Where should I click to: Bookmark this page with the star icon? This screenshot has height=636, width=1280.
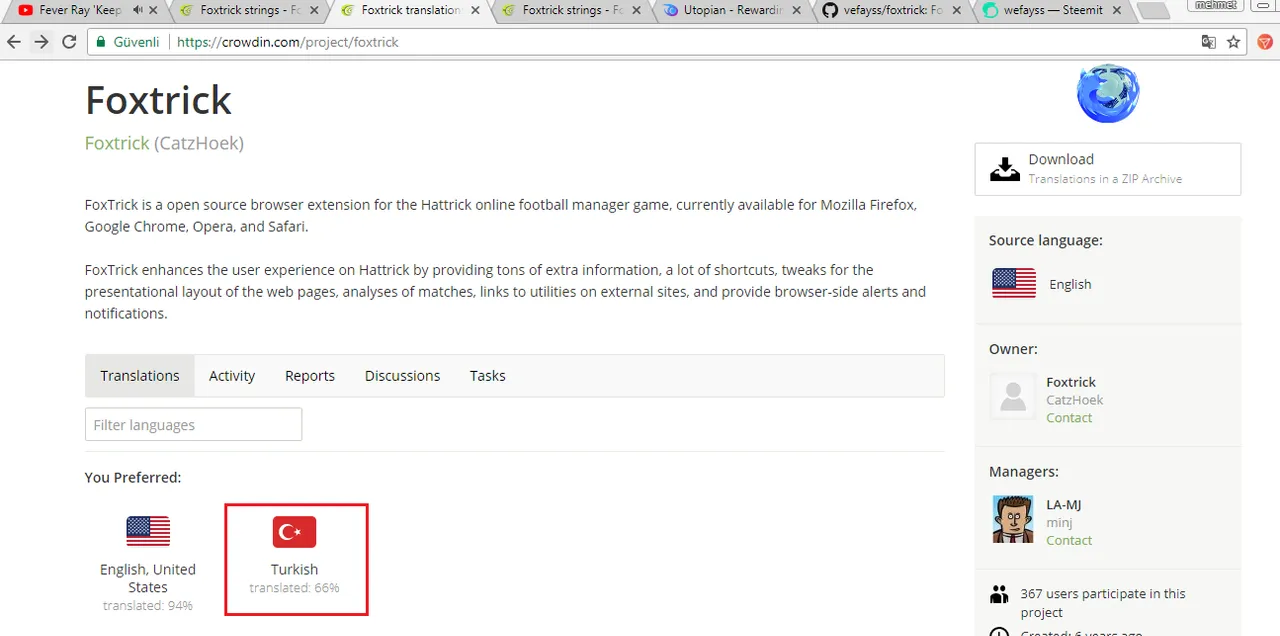tap(1234, 42)
